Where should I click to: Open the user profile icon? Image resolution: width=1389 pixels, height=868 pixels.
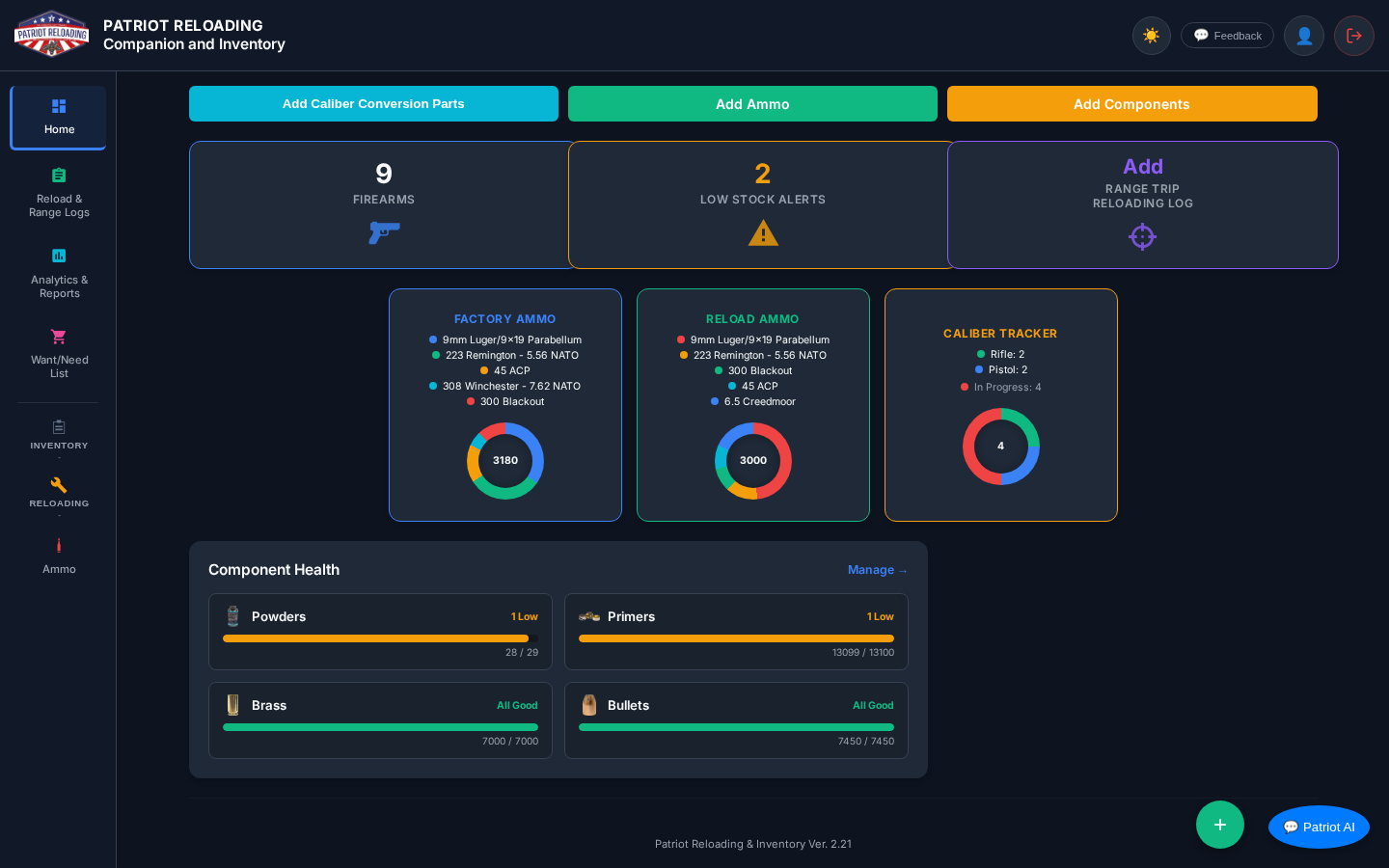coord(1303,36)
